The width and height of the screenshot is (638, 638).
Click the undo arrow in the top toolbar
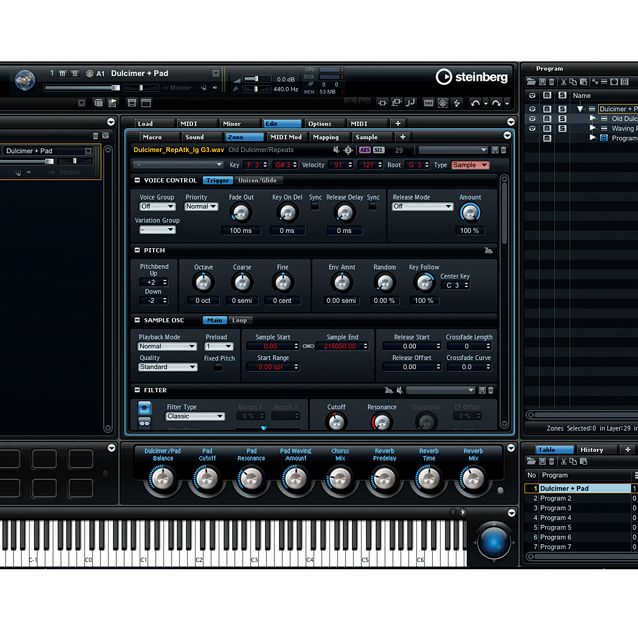[475, 103]
